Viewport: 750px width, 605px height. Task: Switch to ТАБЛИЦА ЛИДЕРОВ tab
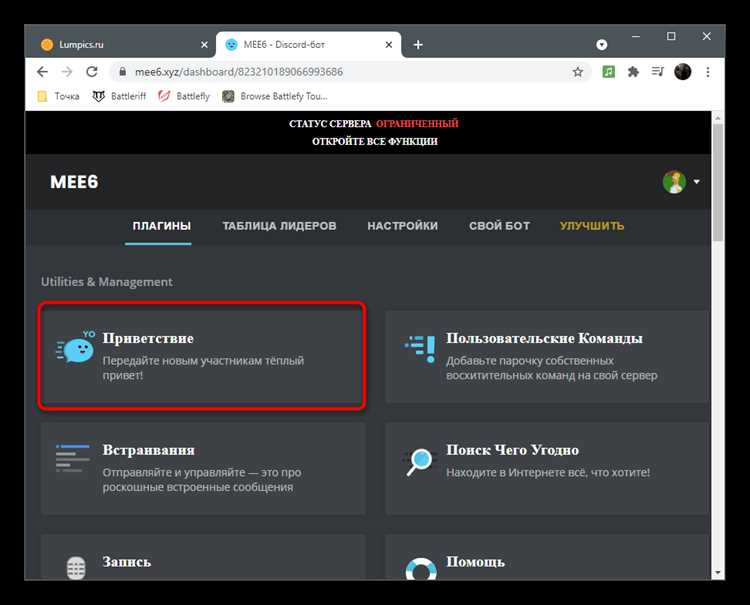[279, 226]
